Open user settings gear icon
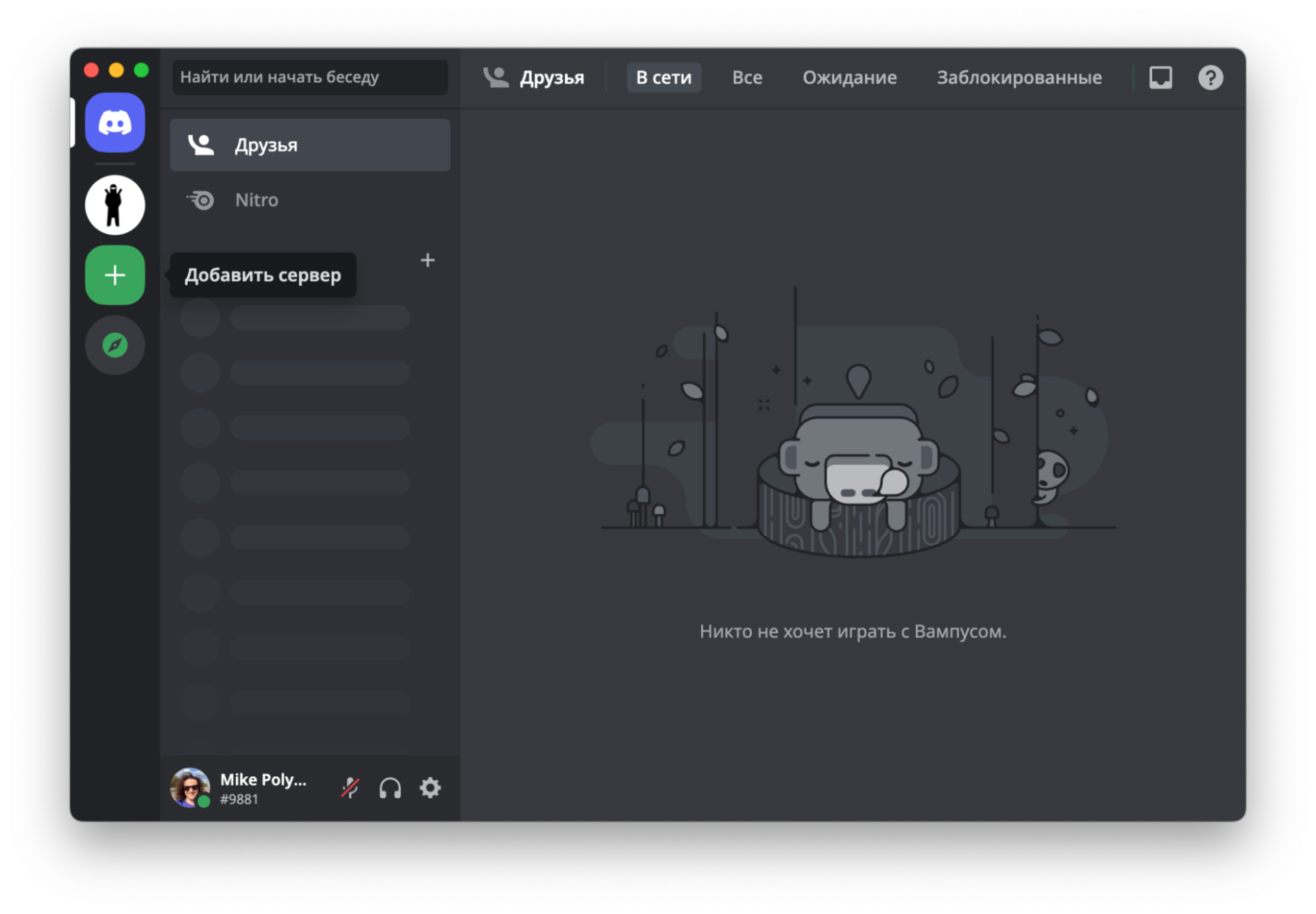Viewport: 1316px width, 914px height. point(430,788)
